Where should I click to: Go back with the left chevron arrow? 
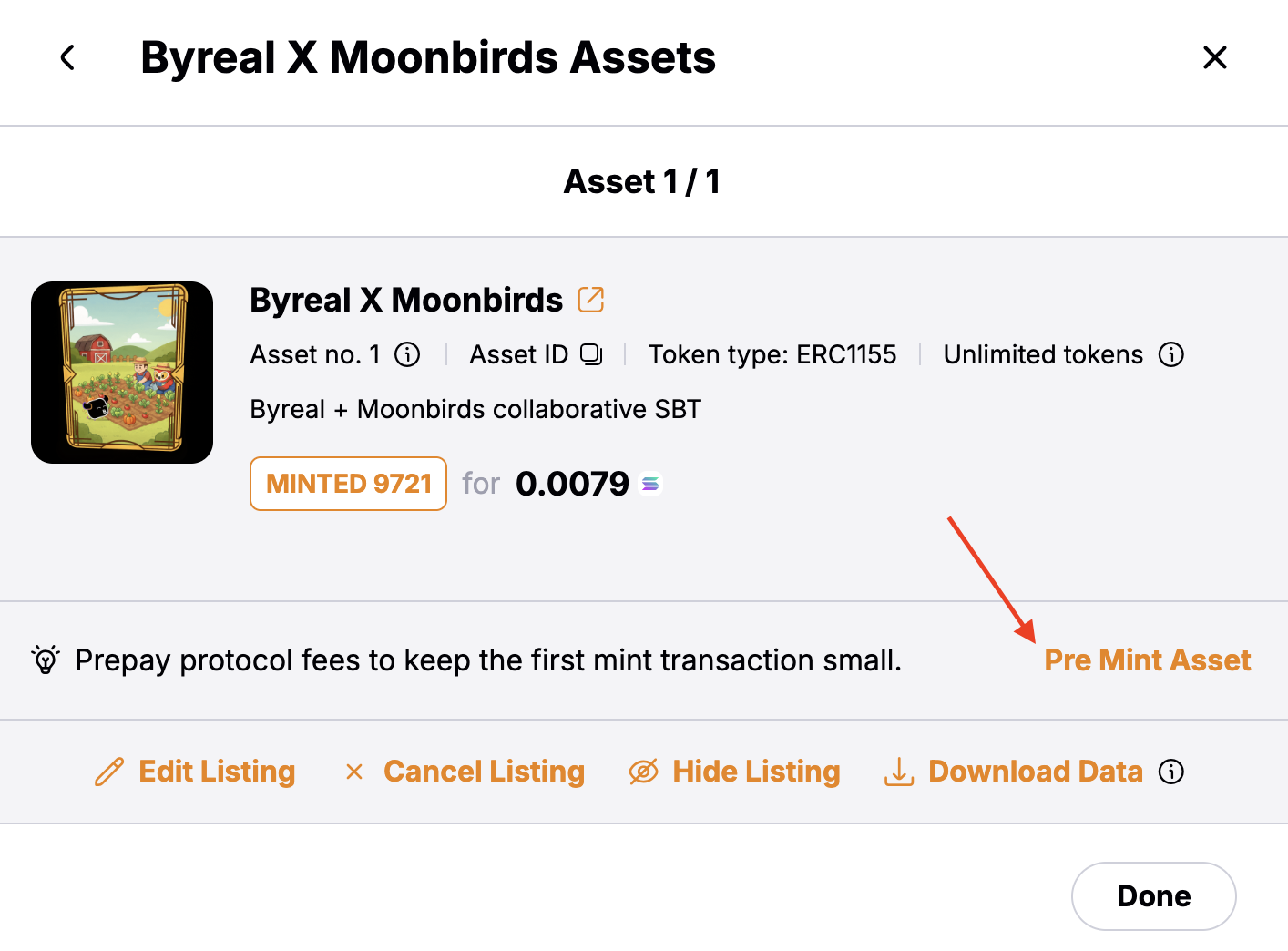tap(67, 58)
